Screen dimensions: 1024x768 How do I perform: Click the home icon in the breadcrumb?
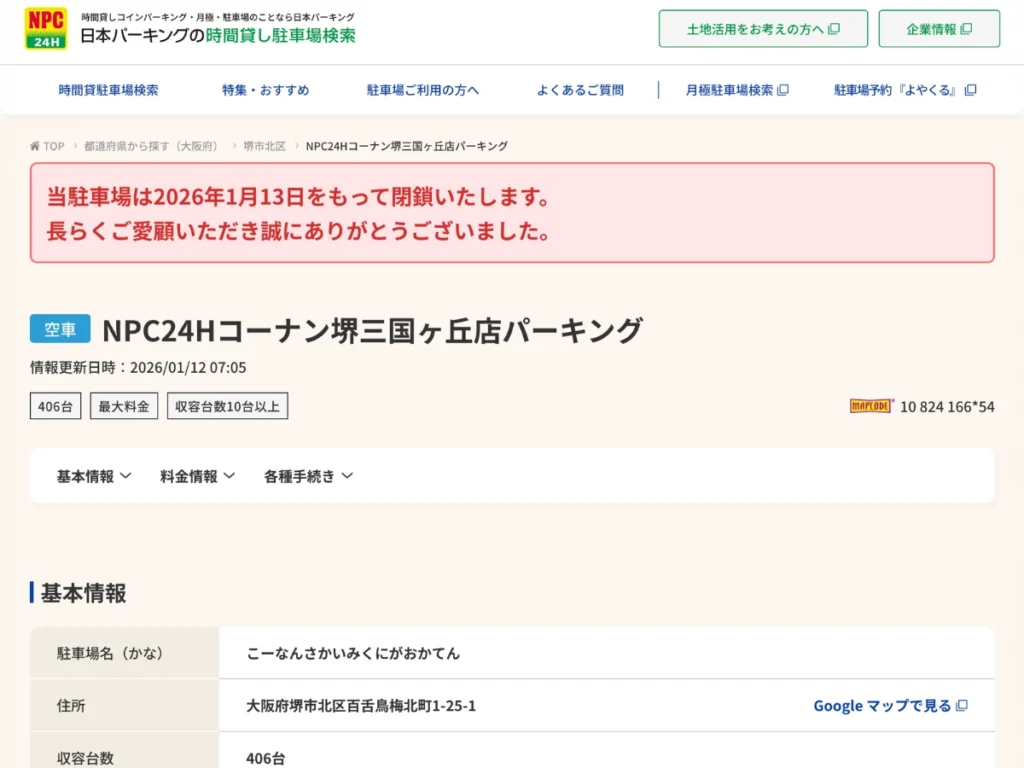click(34, 146)
